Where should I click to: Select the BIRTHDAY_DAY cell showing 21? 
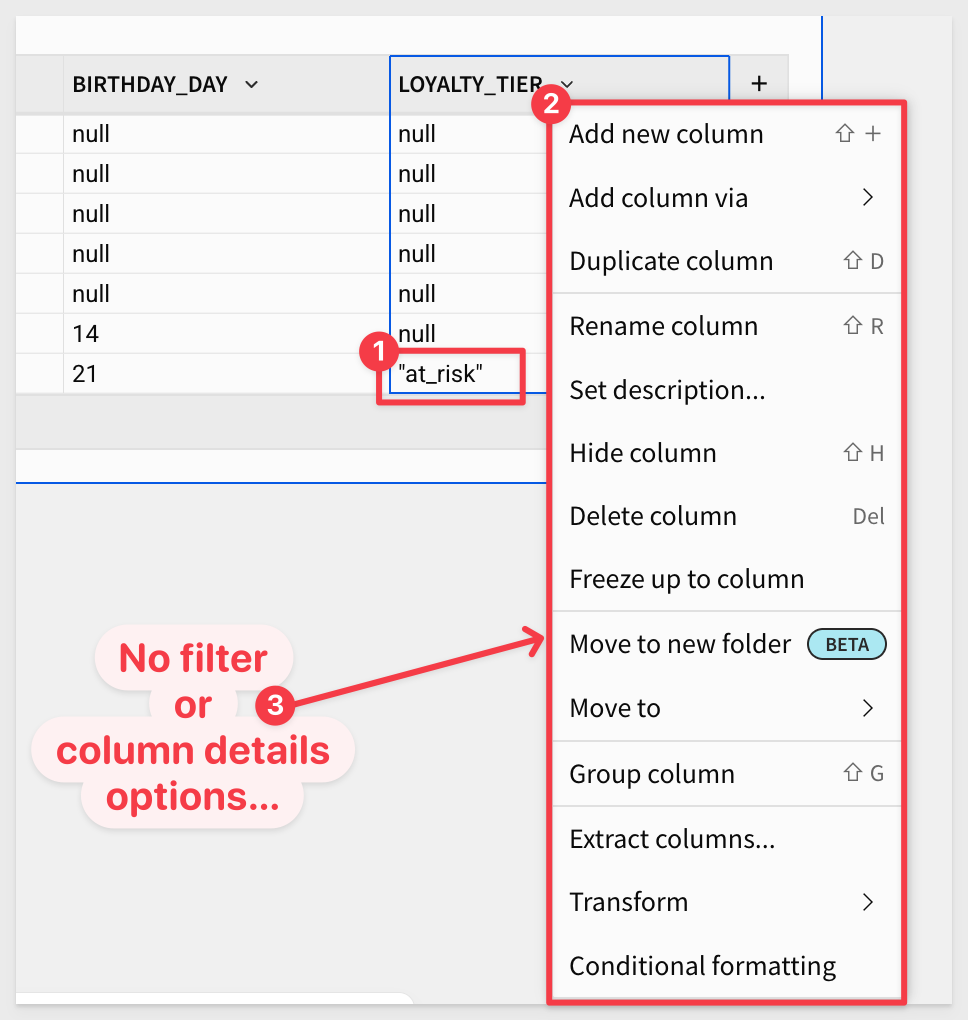coord(226,374)
